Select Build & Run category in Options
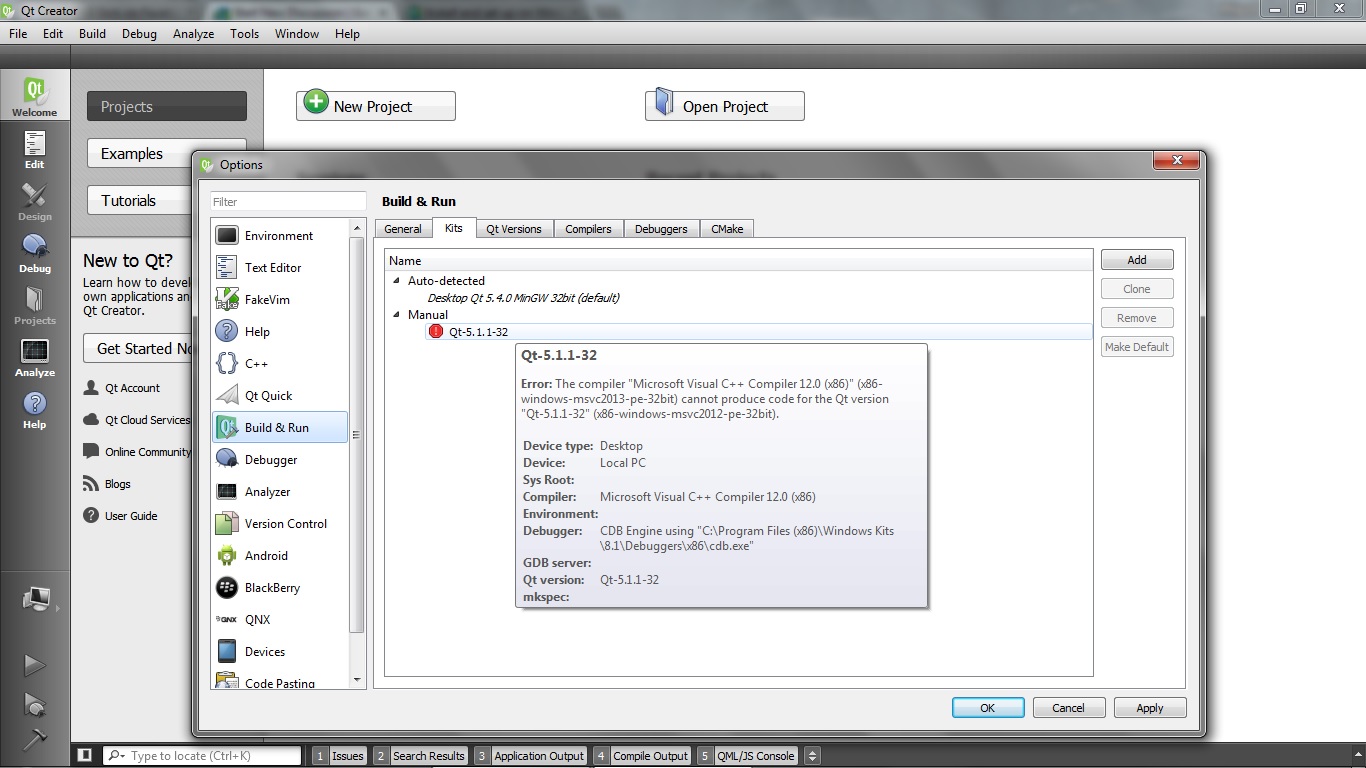 281,428
